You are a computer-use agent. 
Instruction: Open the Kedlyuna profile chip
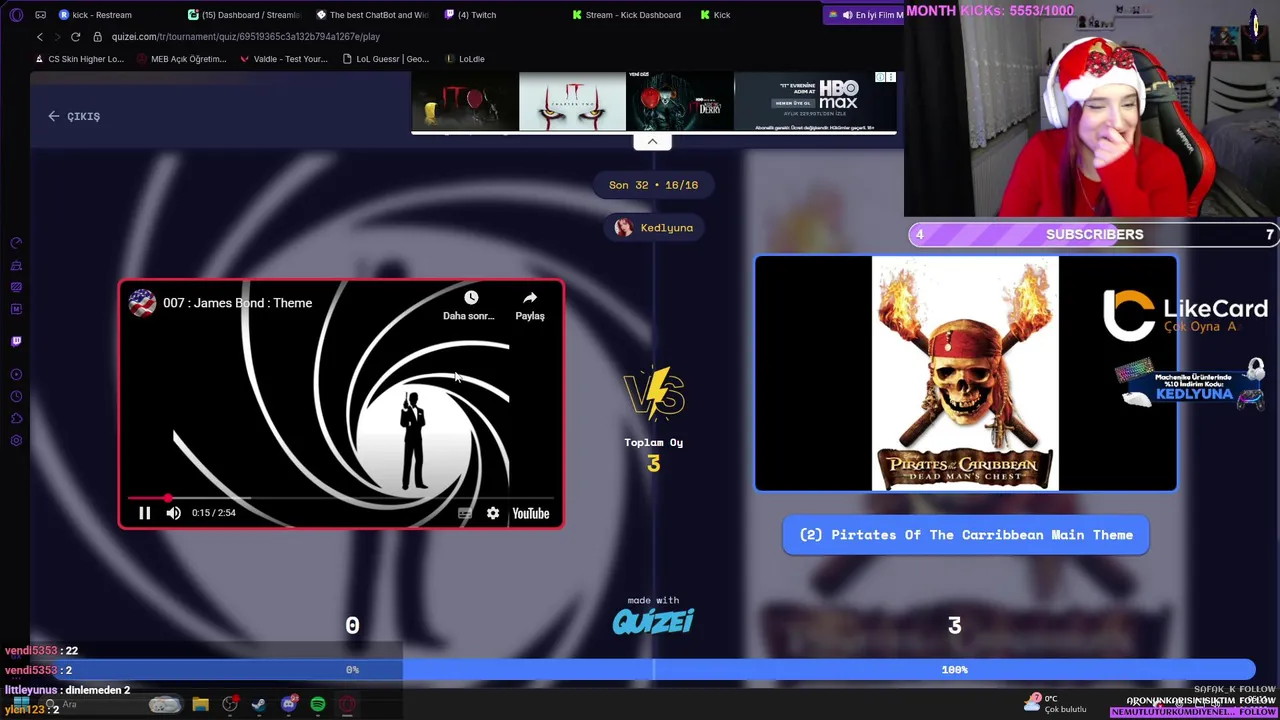click(x=655, y=228)
